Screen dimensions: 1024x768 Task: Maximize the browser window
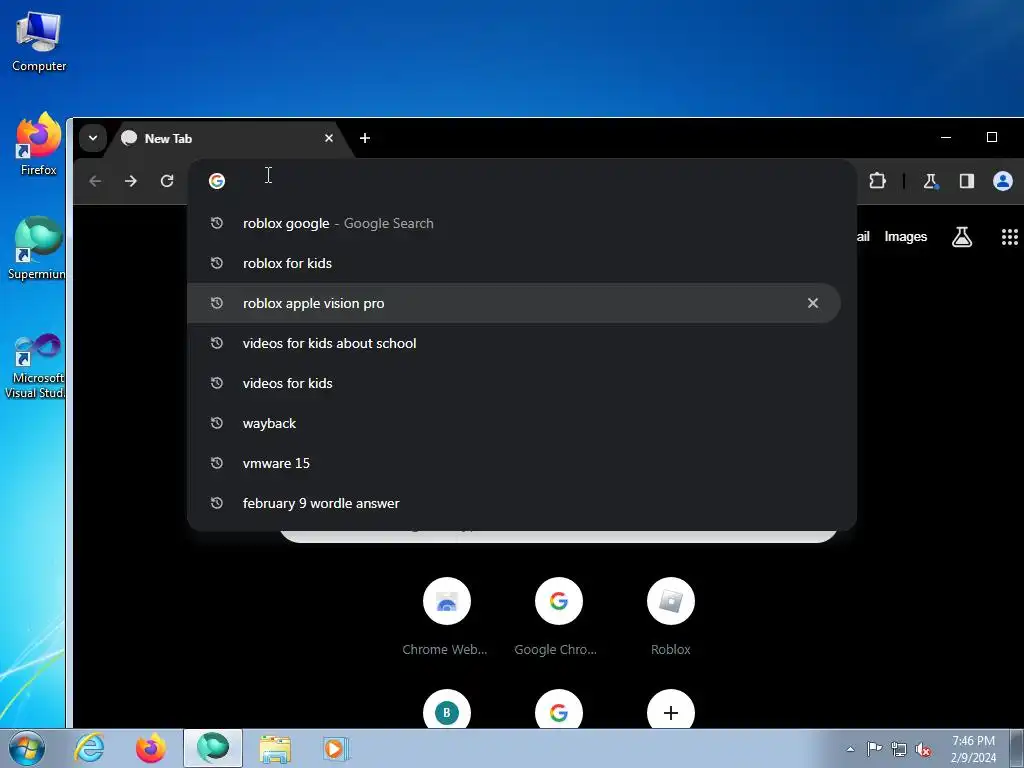pos(992,137)
